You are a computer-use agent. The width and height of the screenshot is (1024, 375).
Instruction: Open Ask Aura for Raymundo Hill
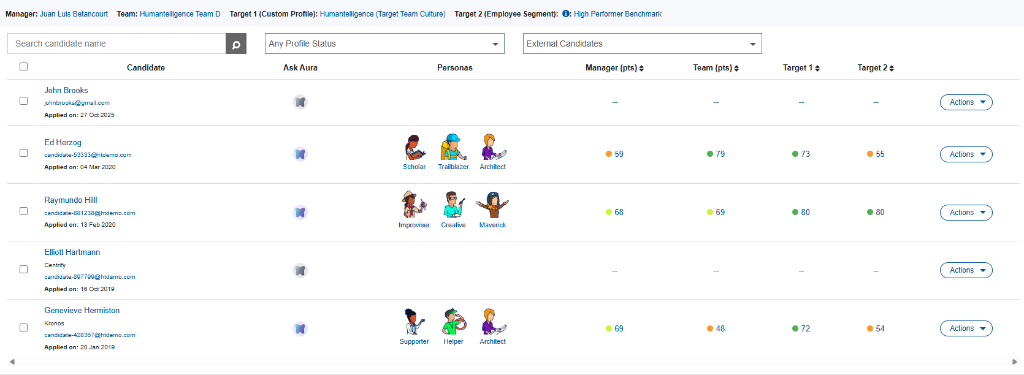tap(300, 212)
